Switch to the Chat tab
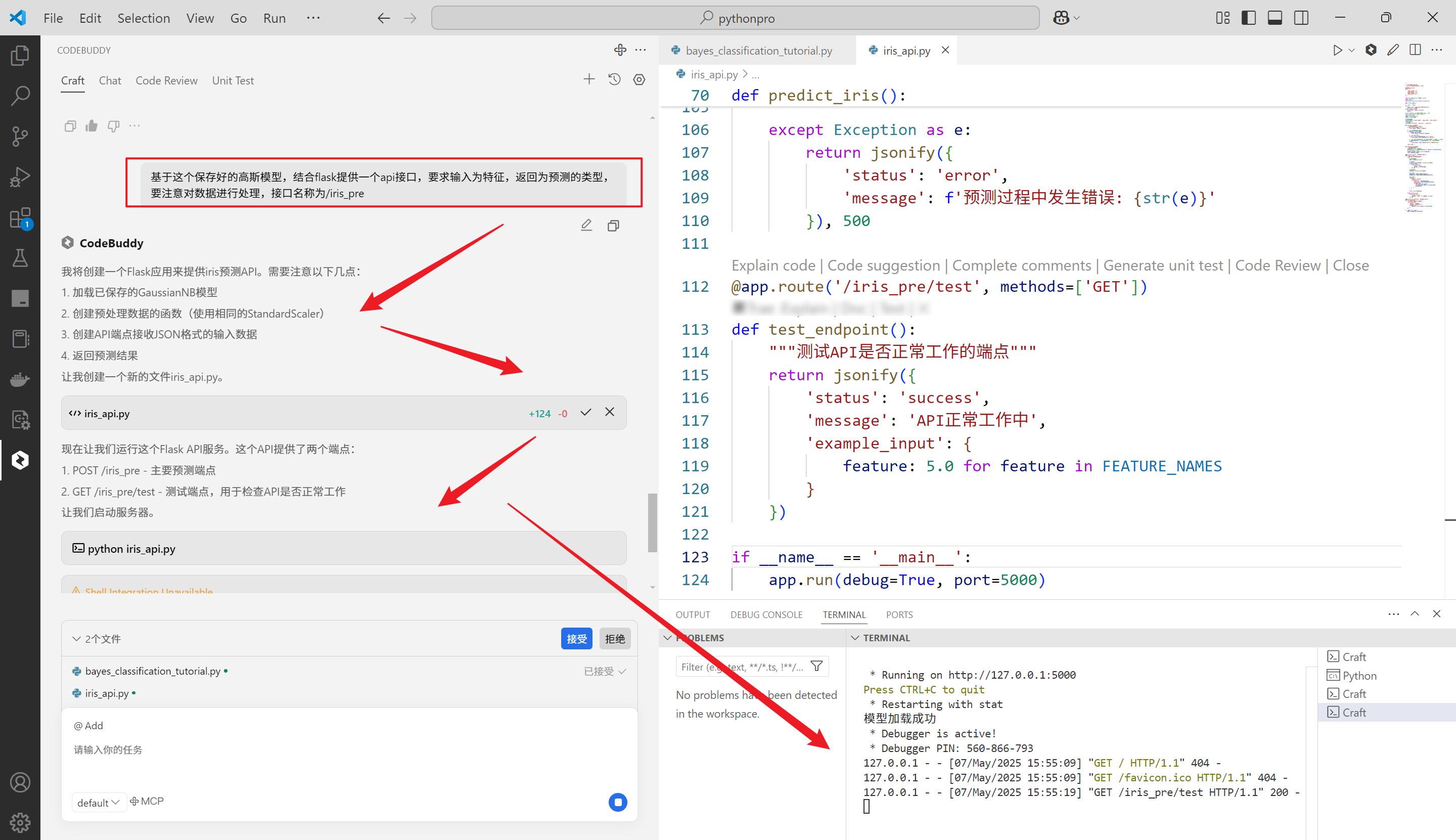Image resolution: width=1456 pixels, height=840 pixels. tap(110, 81)
